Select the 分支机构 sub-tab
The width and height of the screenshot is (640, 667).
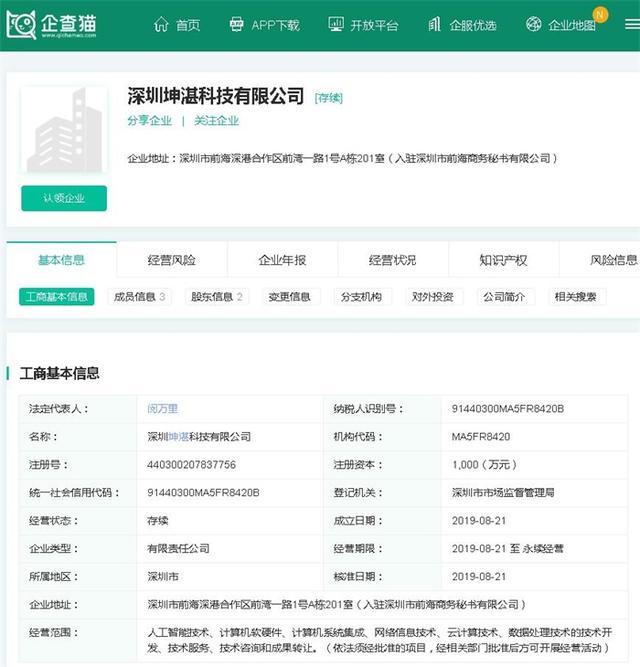[361, 296]
